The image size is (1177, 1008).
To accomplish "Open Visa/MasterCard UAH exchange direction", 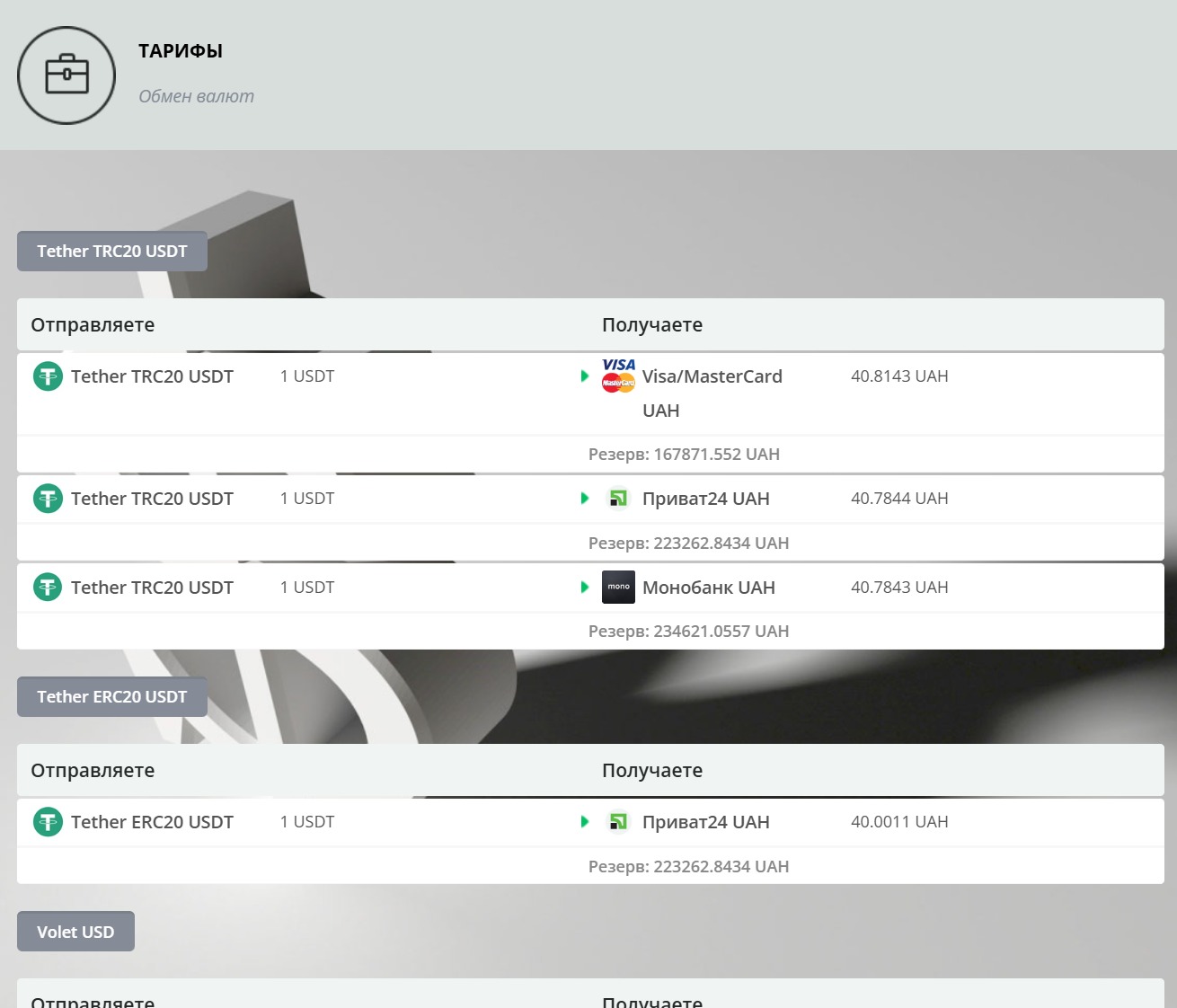I will click(712, 377).
